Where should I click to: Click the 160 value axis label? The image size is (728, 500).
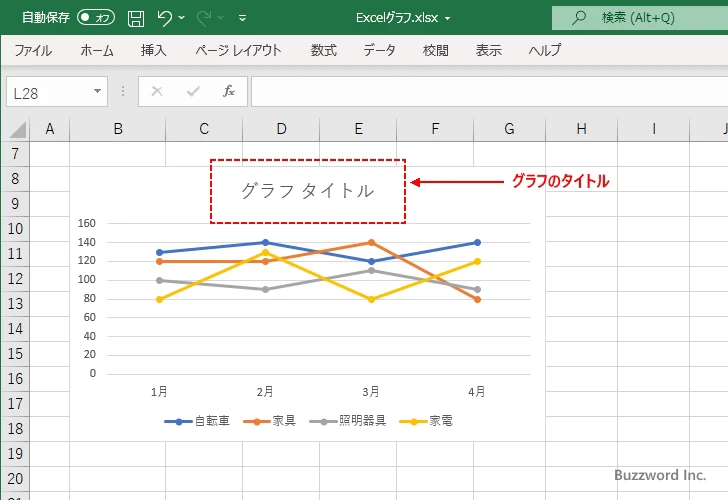click(x=87, y=223)
